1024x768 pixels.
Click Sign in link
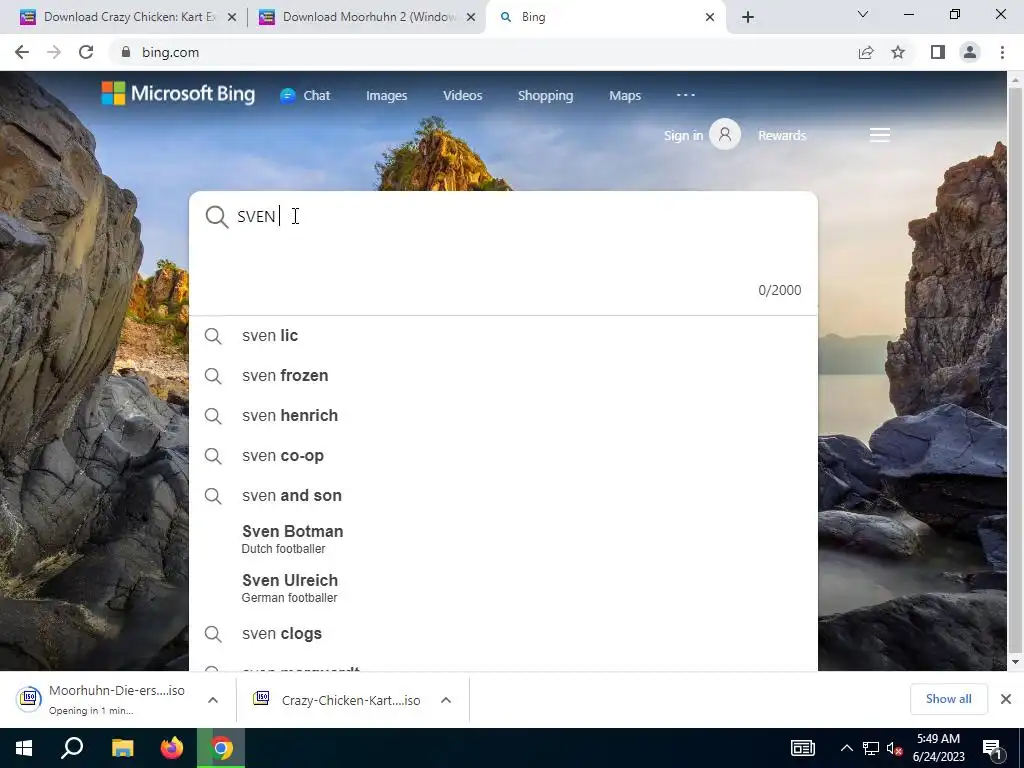tap(683, 135)
